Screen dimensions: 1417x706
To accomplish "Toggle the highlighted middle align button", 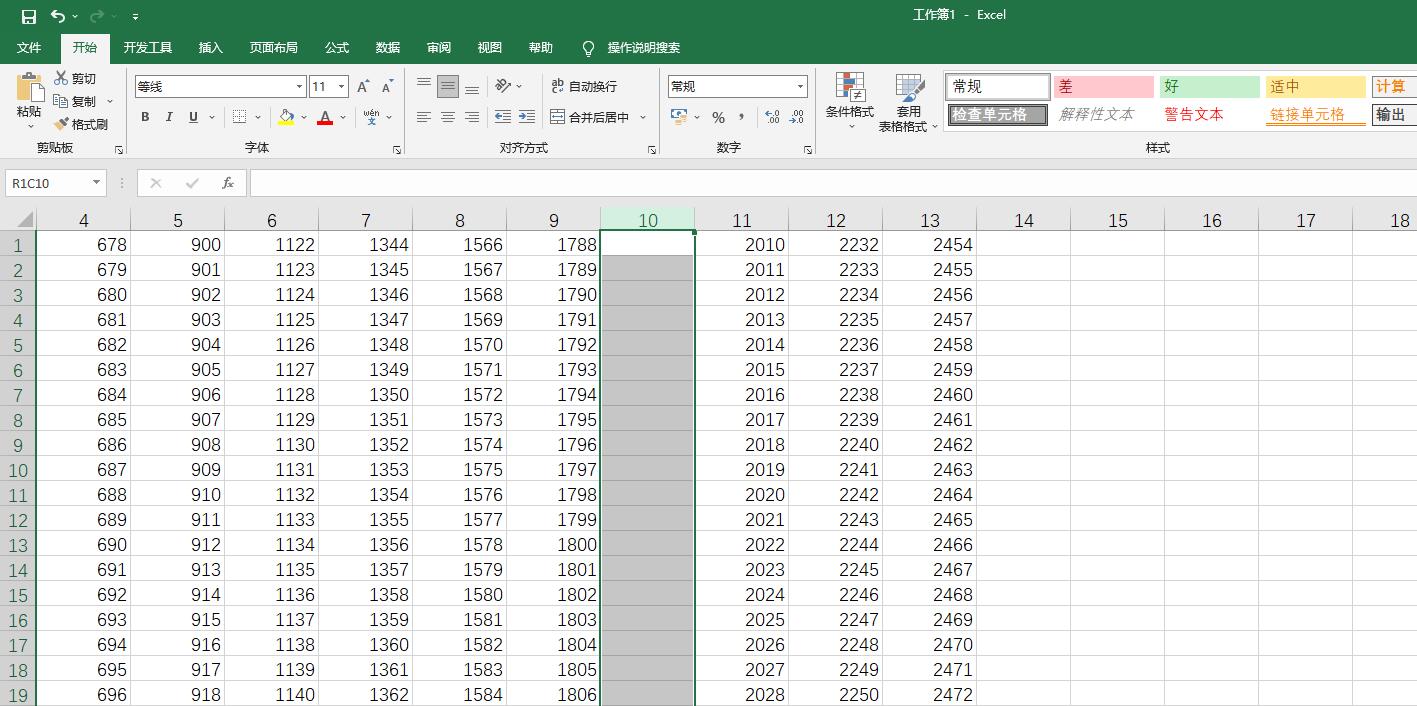I will point(448,86).
